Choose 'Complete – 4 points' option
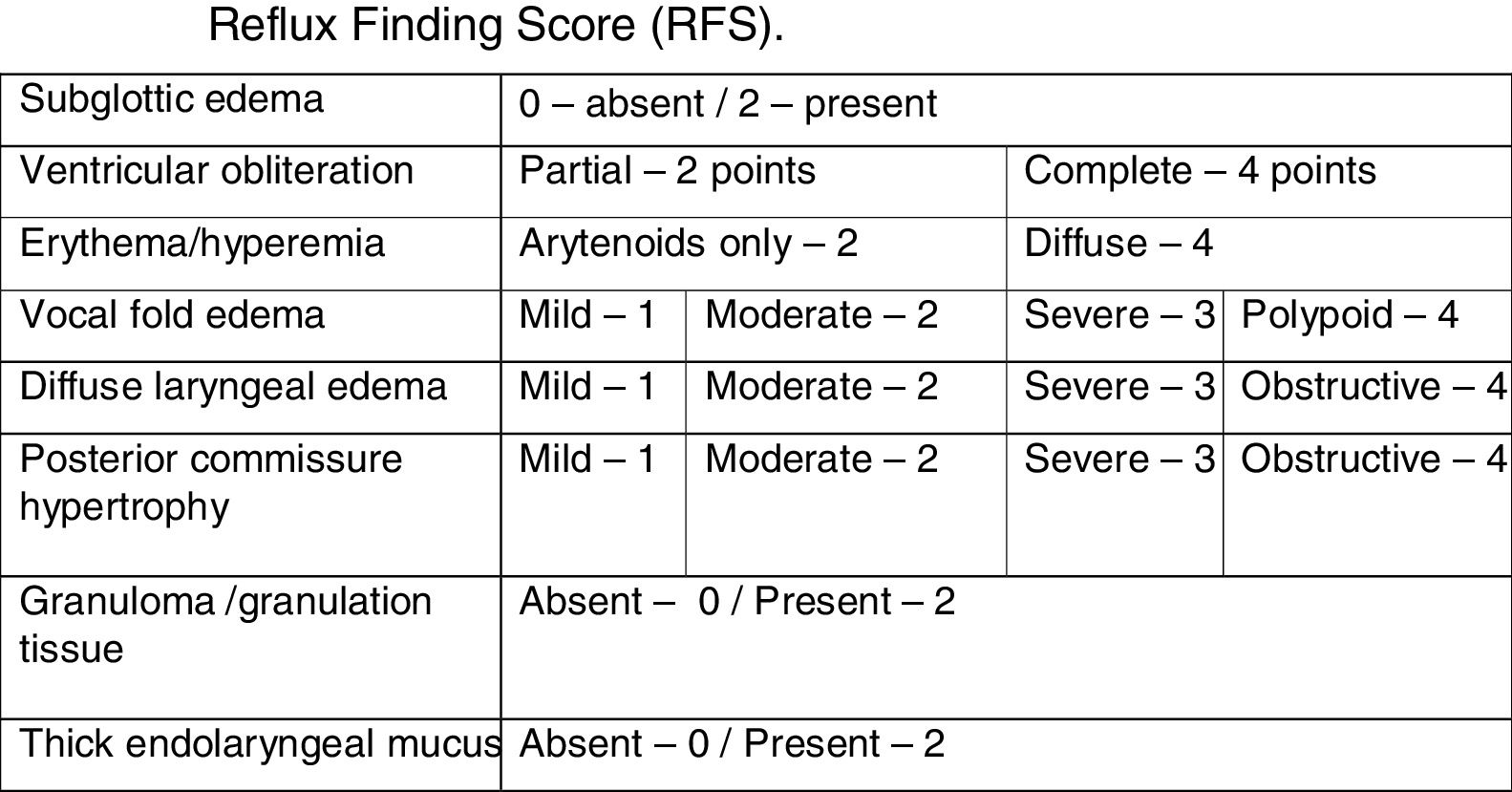This screenshot has width=1512, height=792. [x=1200, y=172]
